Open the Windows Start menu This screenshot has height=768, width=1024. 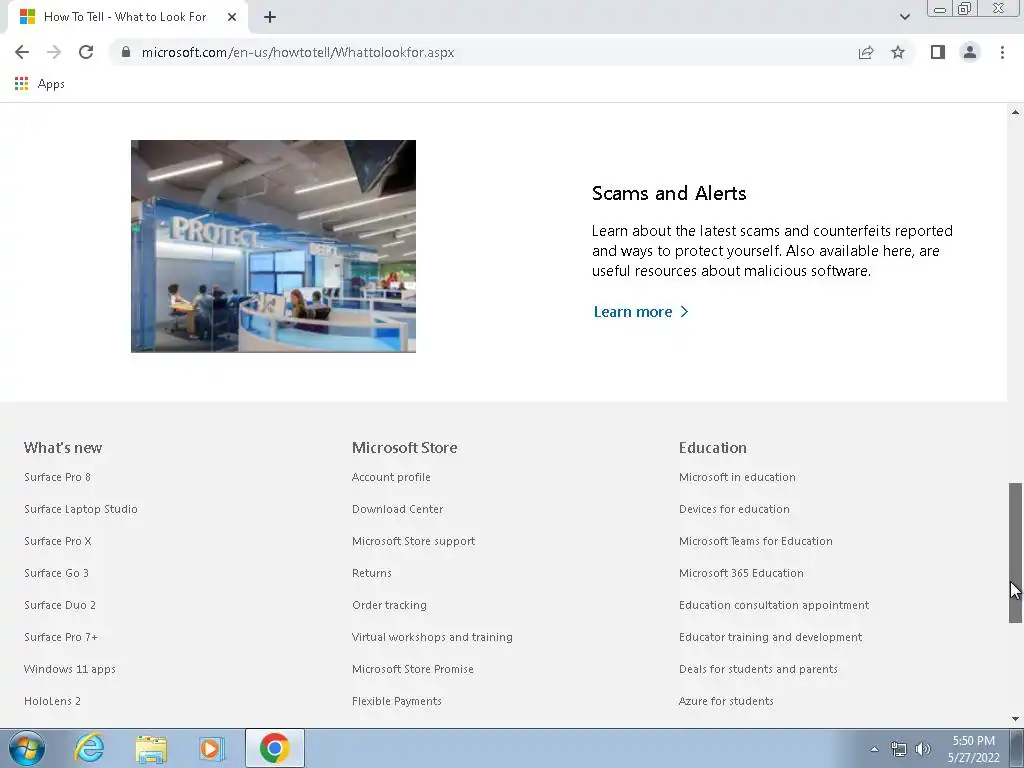pyautogui.click(x=27, y=748)
